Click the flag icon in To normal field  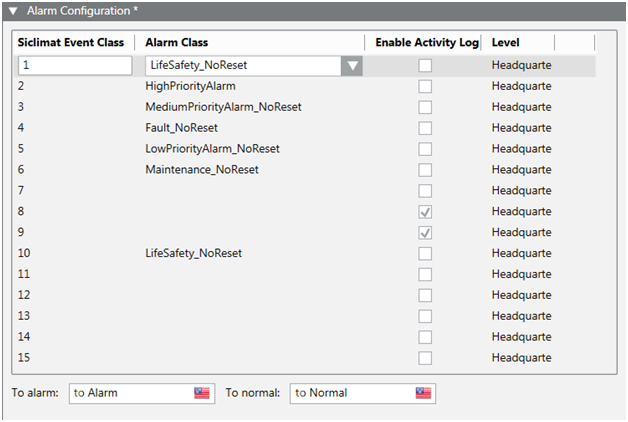tap(424, 393)
